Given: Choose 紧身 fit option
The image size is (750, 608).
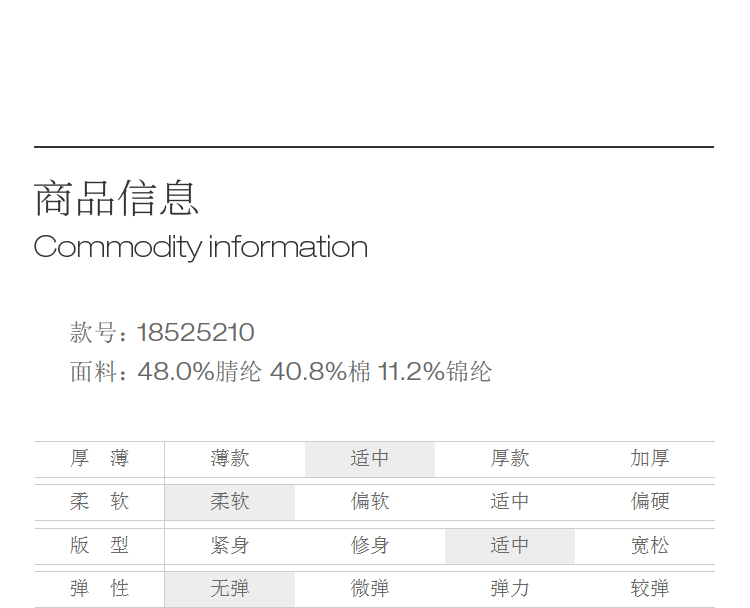Looking at the screenshot, I should [230, 546].
